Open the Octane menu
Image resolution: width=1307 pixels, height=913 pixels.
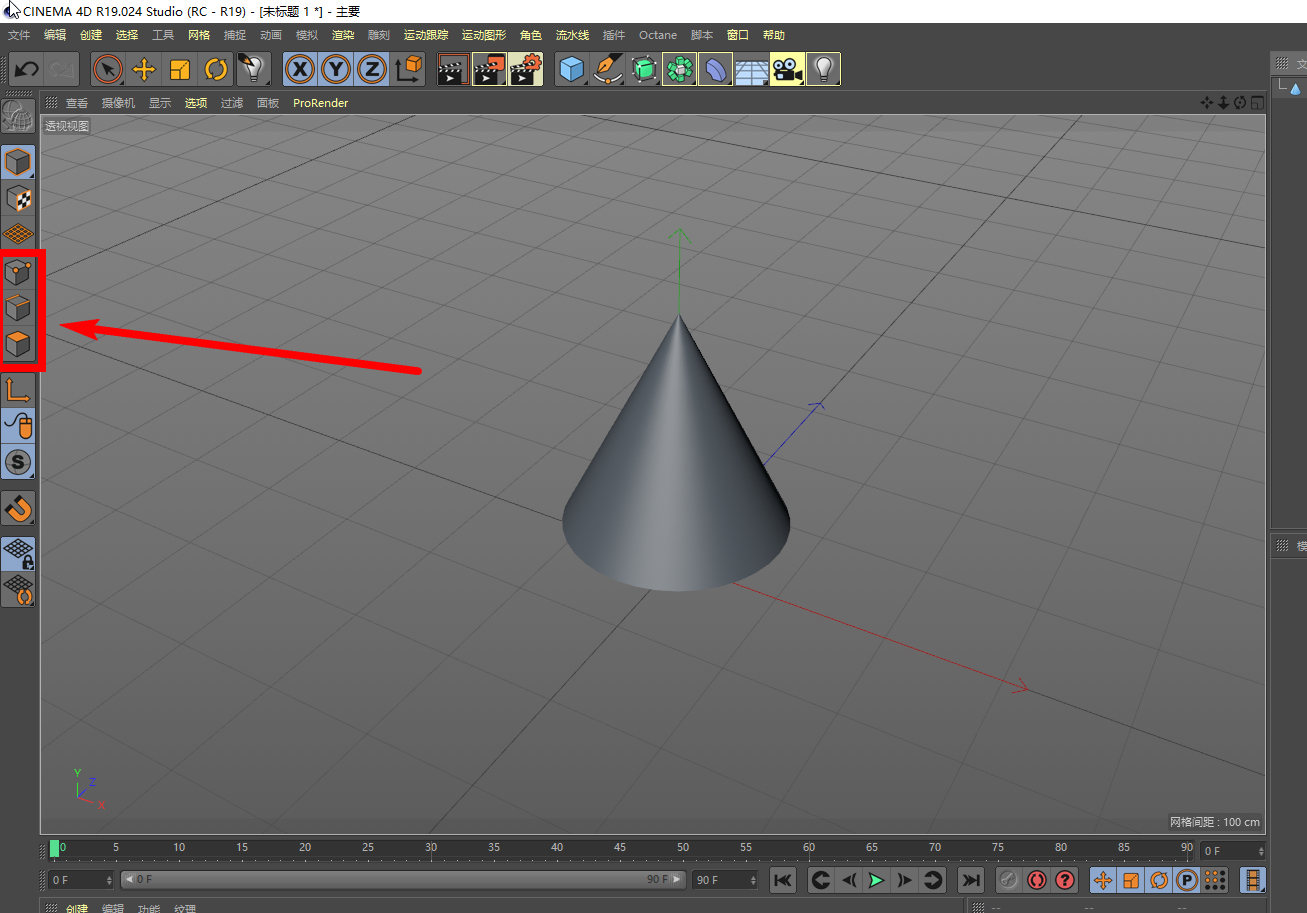point(658,35)
